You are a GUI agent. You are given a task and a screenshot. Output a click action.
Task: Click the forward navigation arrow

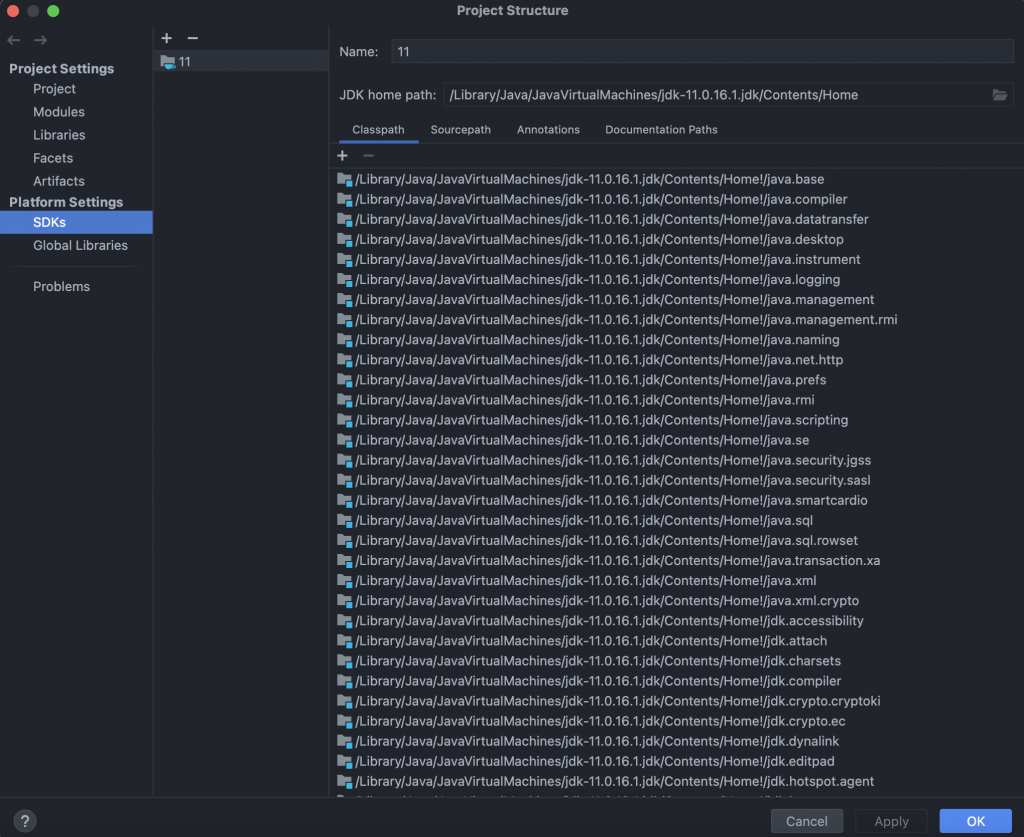(x=40, y=40)
